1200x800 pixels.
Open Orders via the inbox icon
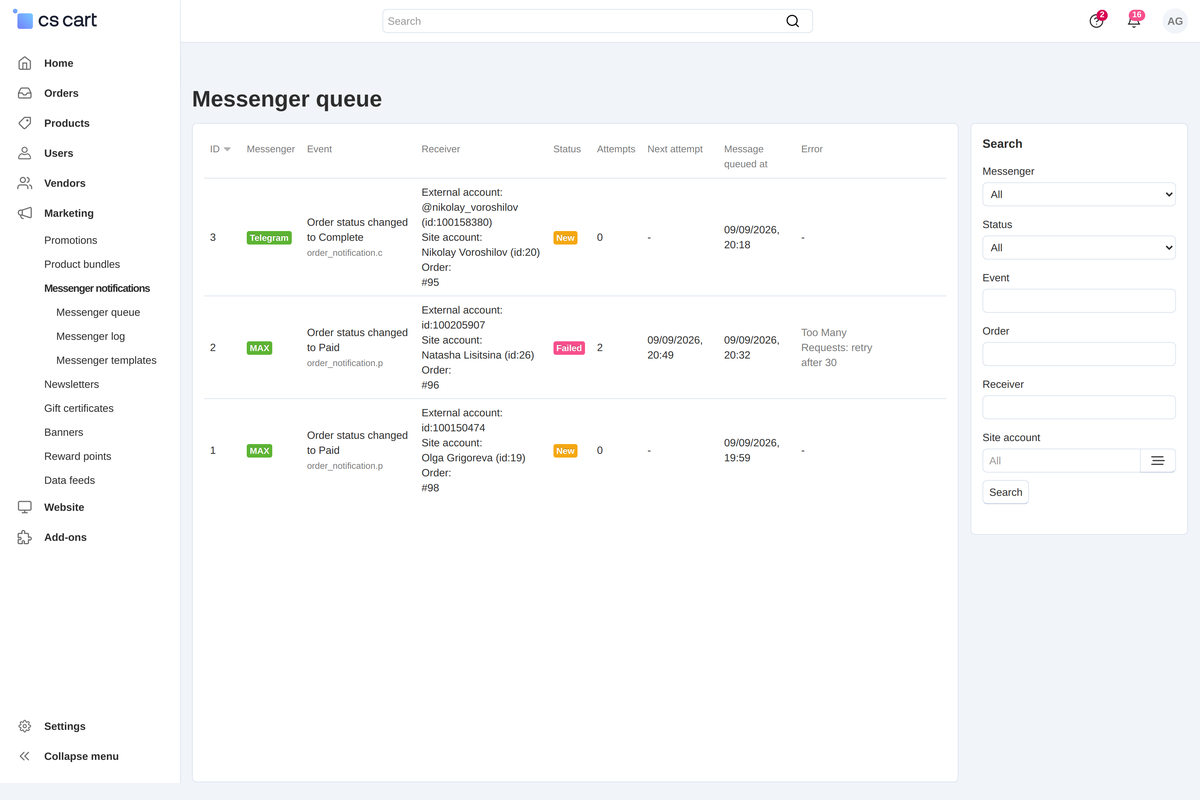click(x=25, y=93)
